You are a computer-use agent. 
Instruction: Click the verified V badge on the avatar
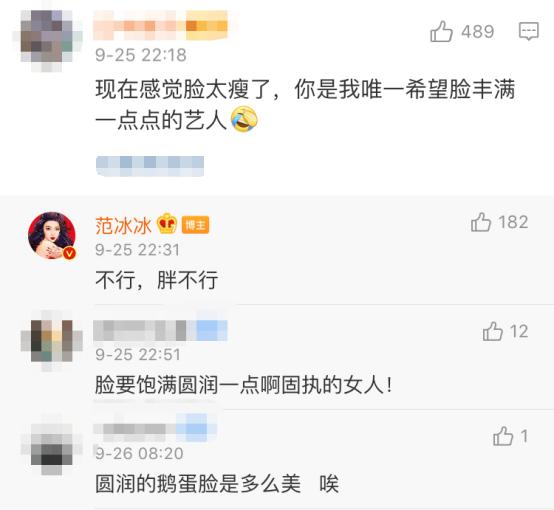pyautogui.click(x=70, y=253)
